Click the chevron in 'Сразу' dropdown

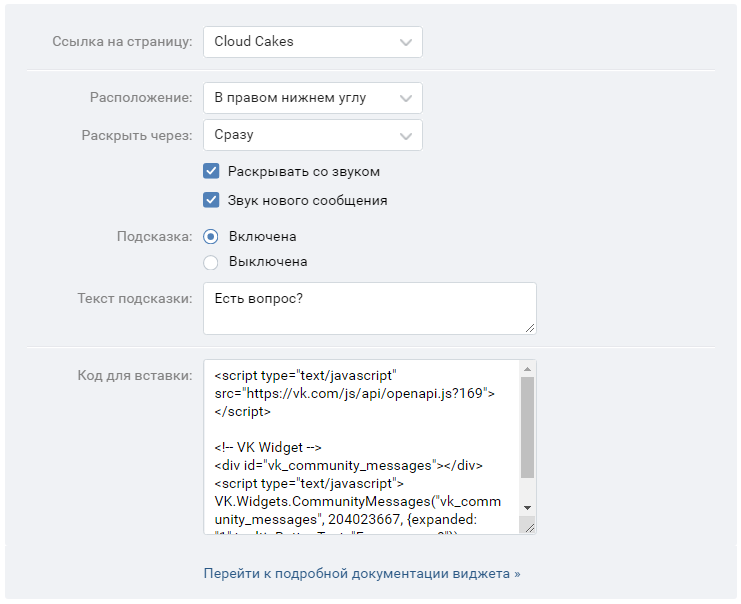[x=405, y=136]
